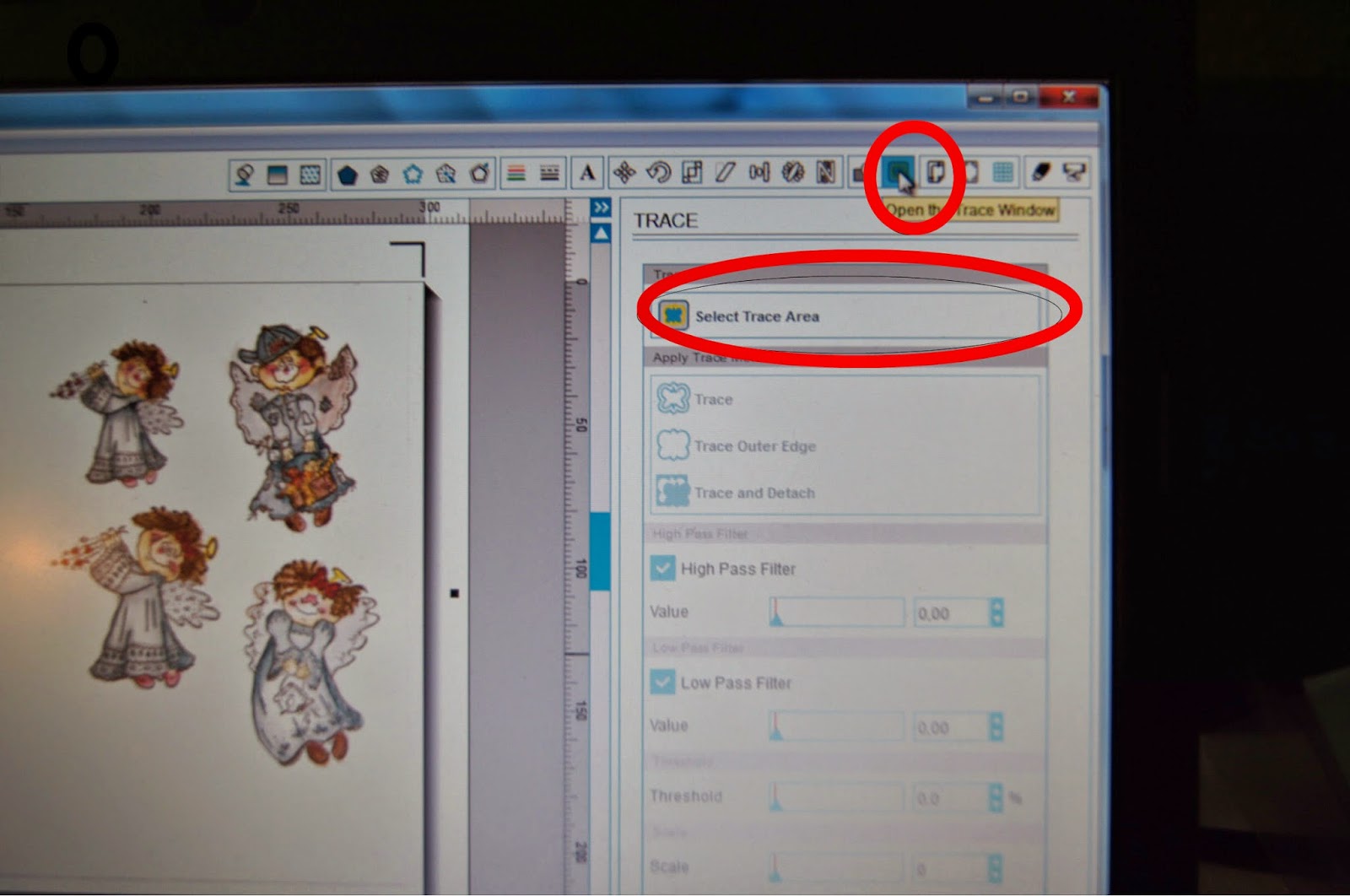The image size is (1350, 896).
Task: Increase the Low Pass Filter value with up arrow
Action: [x=996, y=720]
